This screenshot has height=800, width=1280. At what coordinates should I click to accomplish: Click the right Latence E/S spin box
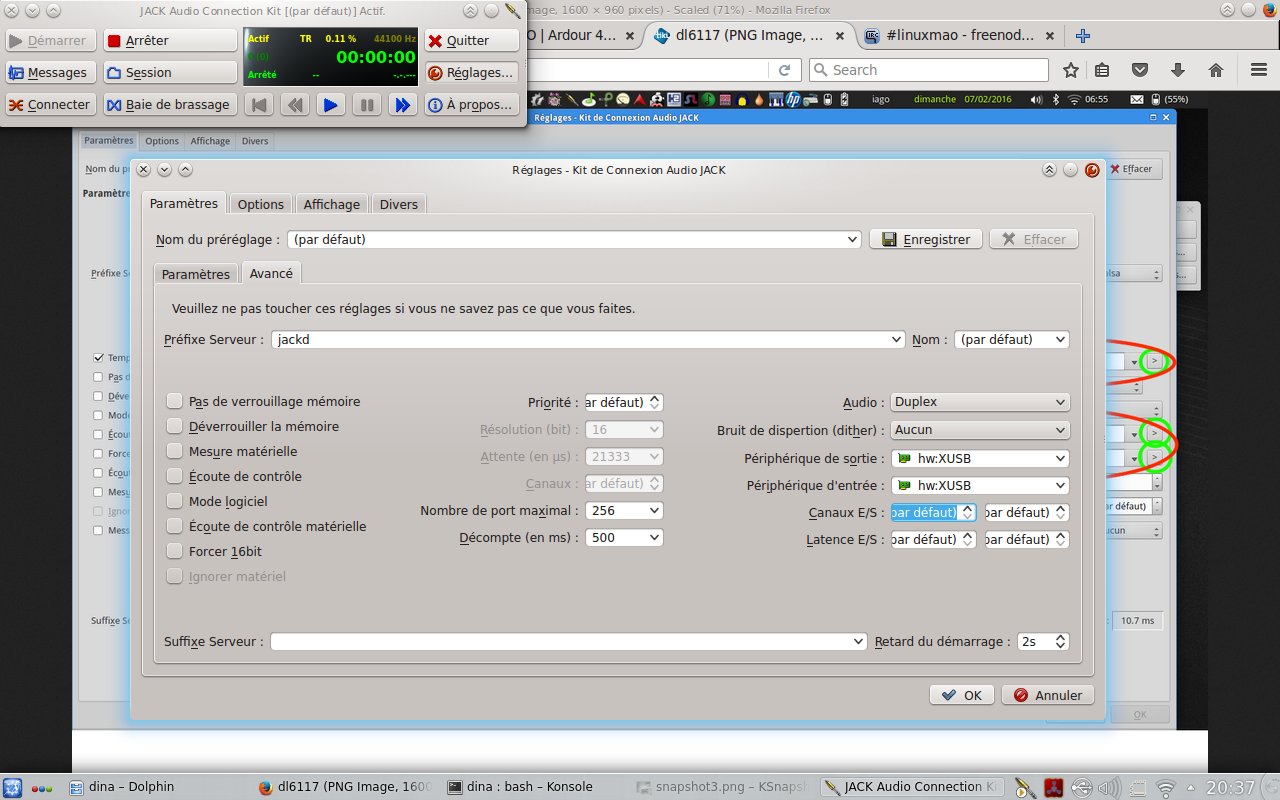tap(1027, 539)
